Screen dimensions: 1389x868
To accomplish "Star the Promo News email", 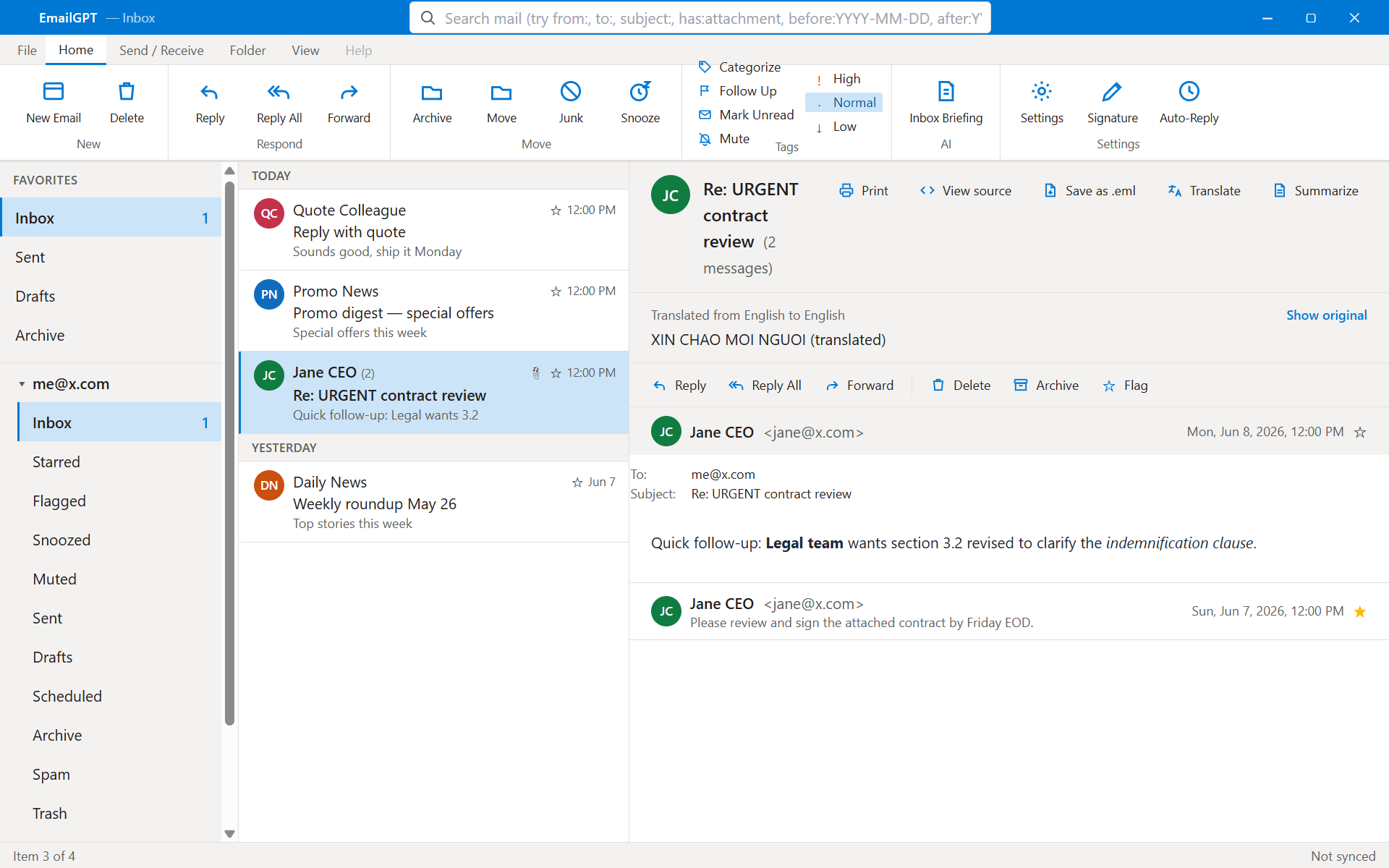I will (556, 292).
